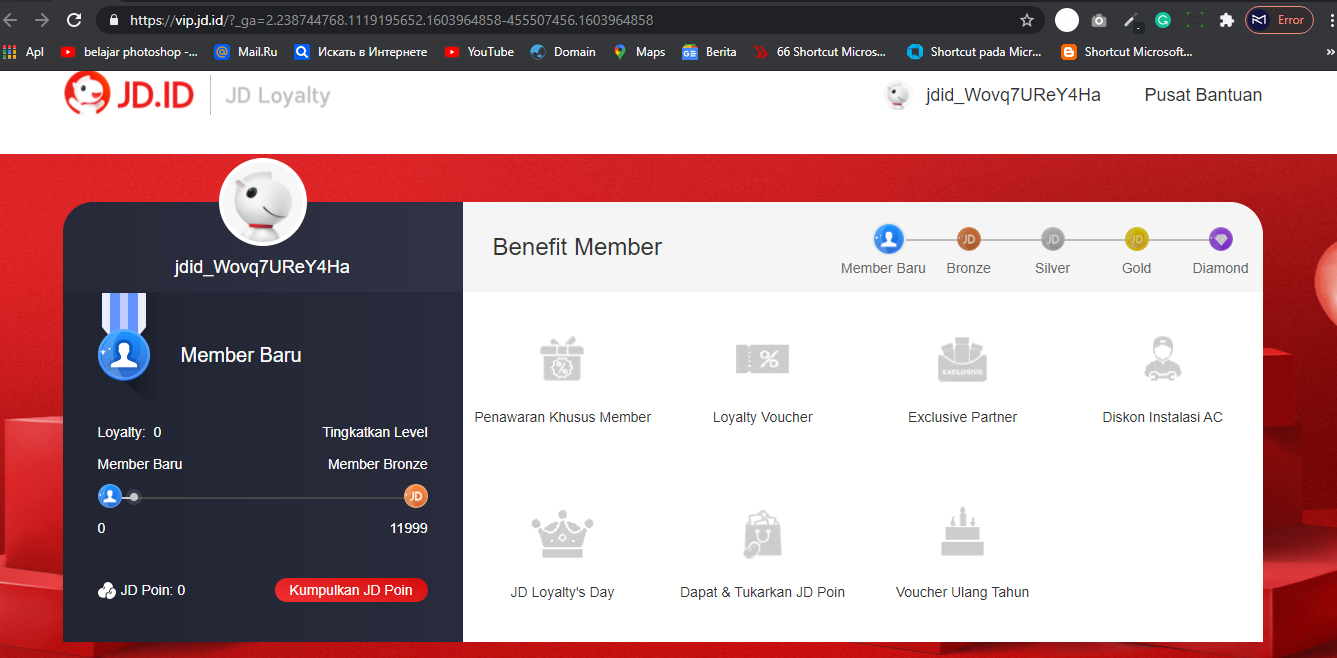The width and height of the screenshot is (1337, 658).
Task: Open the Apl apps grid bookmark
Action: point(24,52)
